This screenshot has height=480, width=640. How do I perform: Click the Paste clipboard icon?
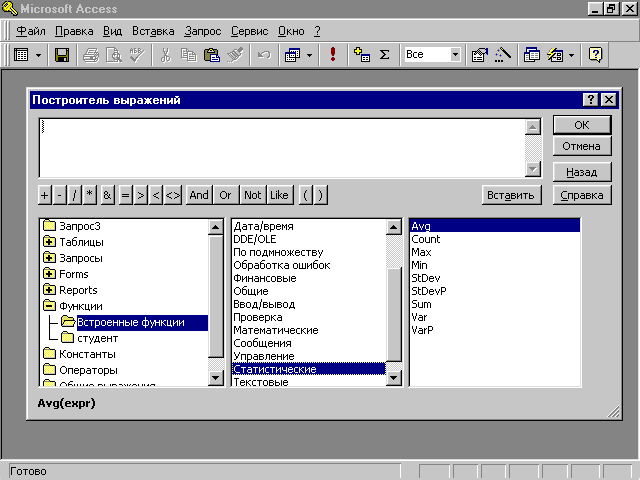pos(211,55)
